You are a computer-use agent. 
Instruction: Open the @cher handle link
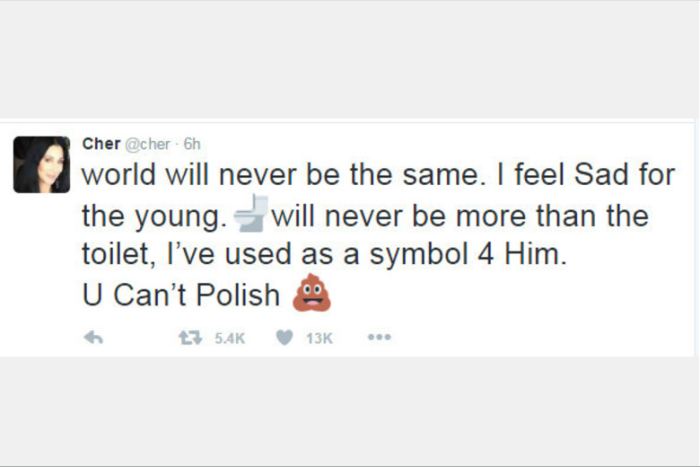click(x=146, y=143)
